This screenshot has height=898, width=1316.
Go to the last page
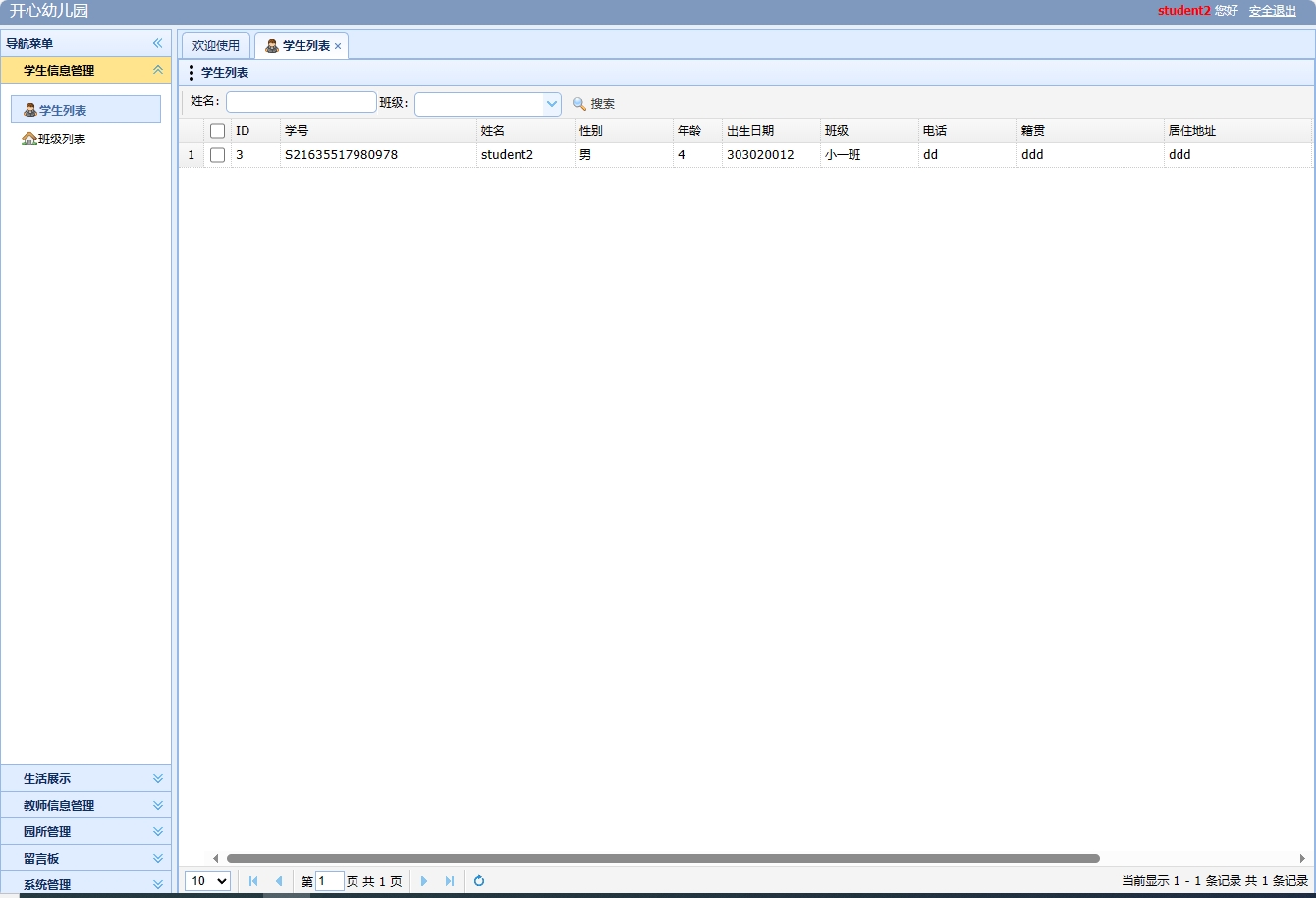[450, 881]
